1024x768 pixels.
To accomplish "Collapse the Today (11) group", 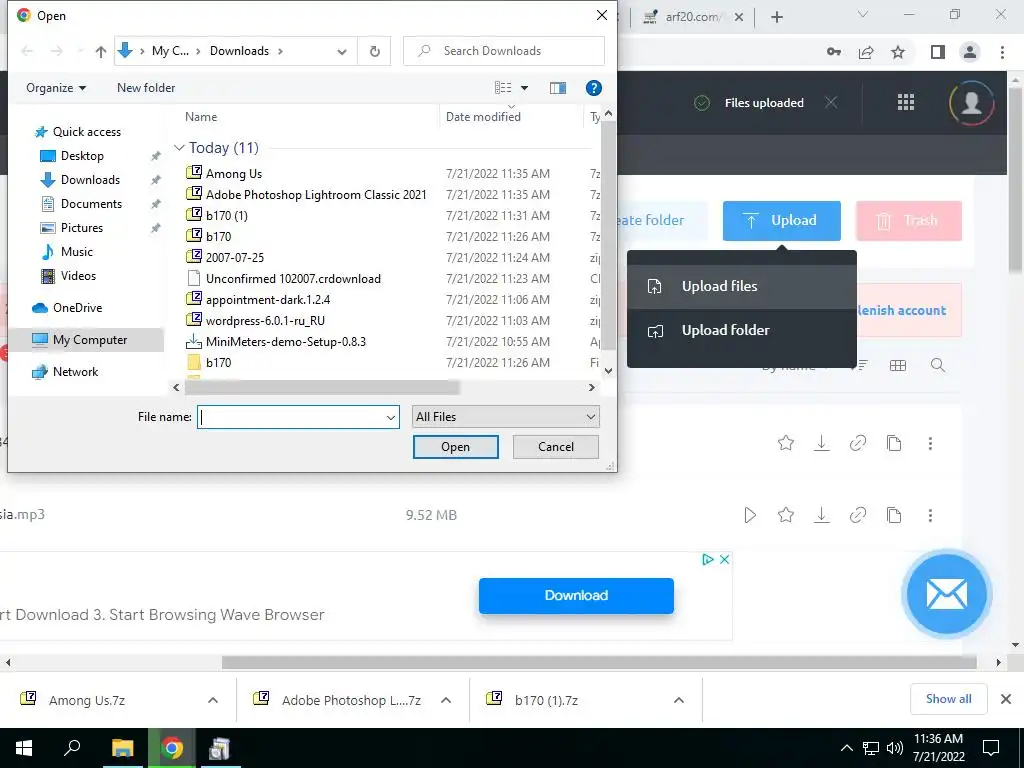I will point(179,148).
